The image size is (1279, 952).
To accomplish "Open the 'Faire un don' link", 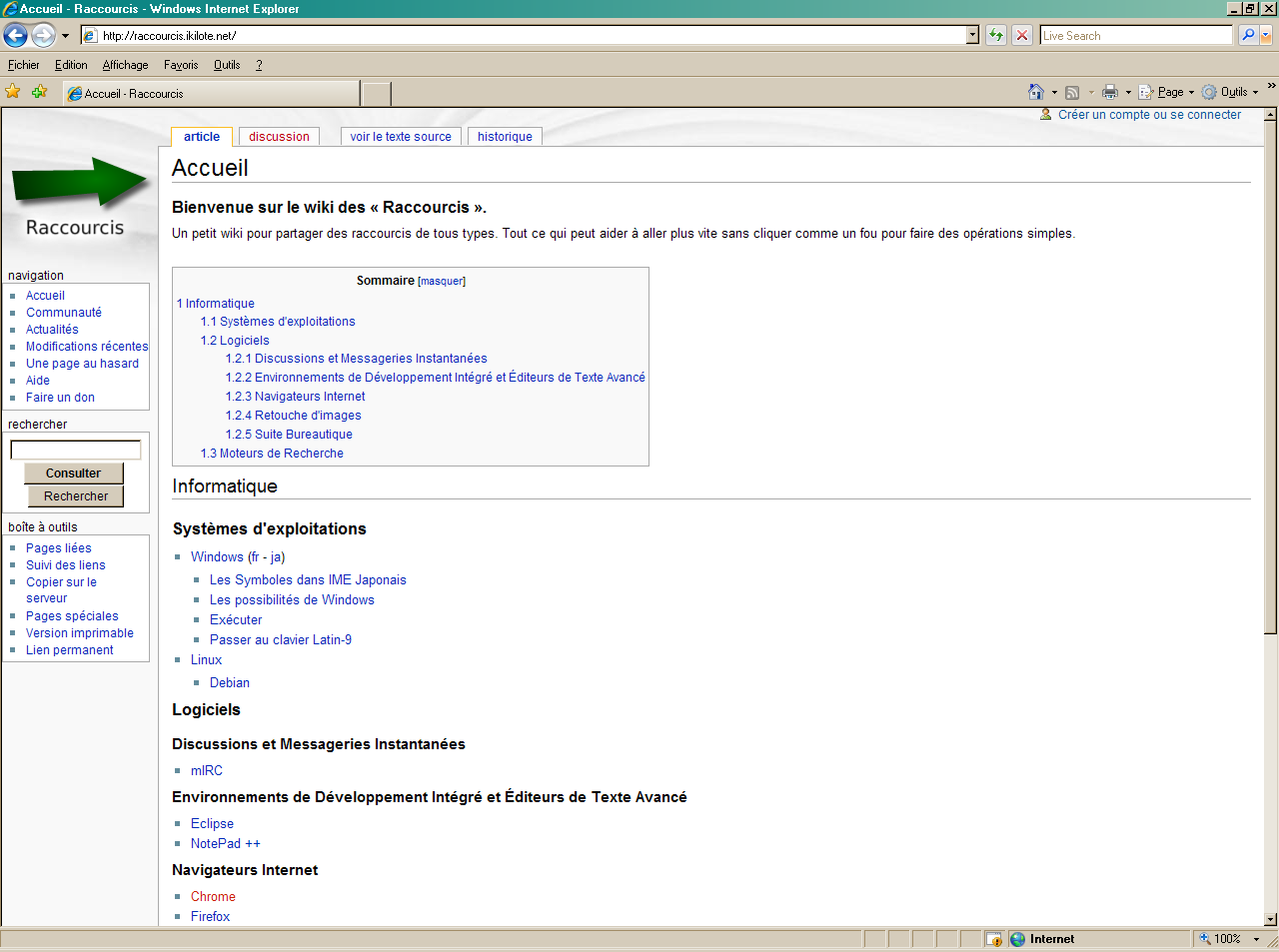I will coord(60,398).
